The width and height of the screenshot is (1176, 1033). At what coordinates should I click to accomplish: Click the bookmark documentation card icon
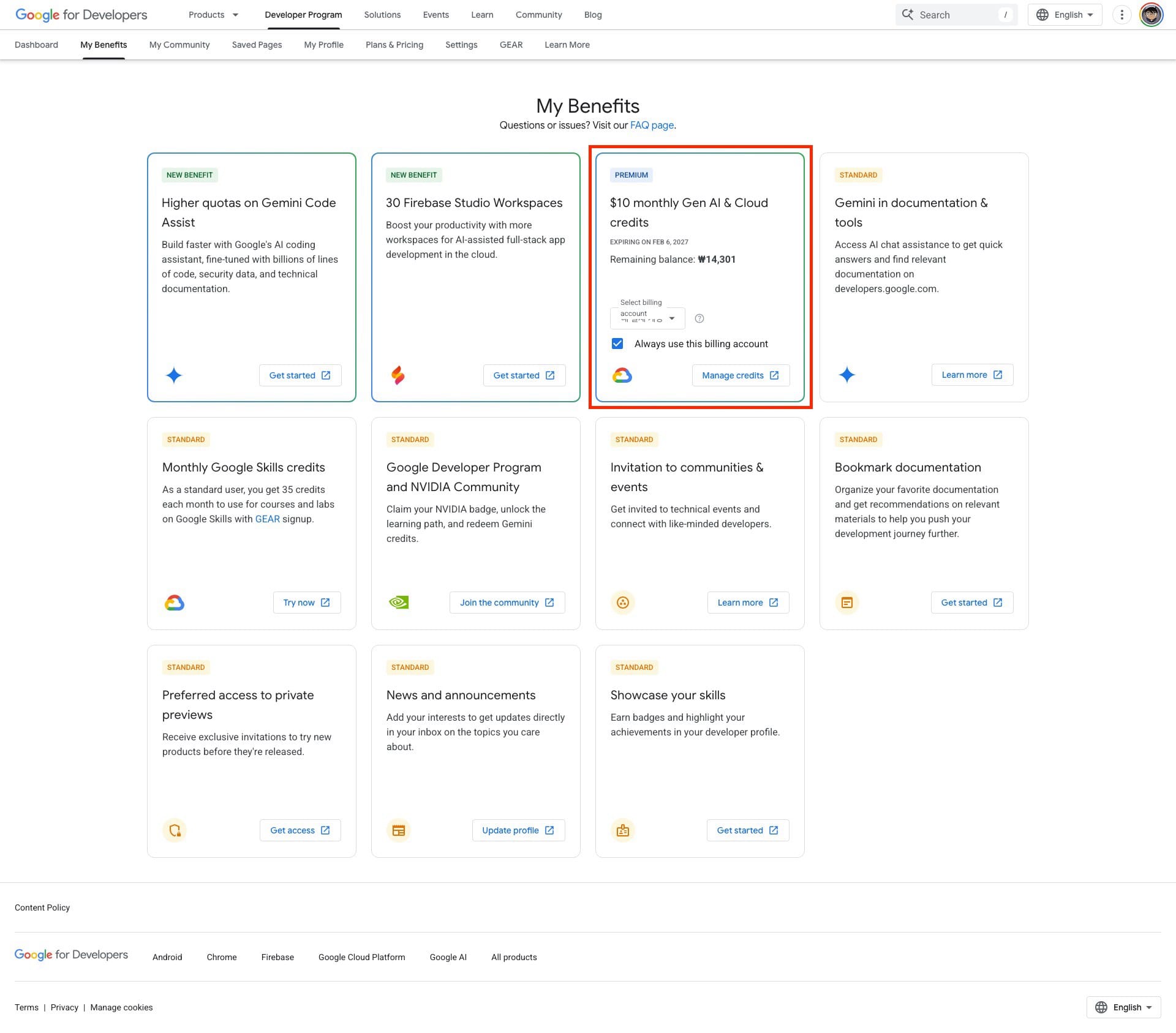pos(847,603)
